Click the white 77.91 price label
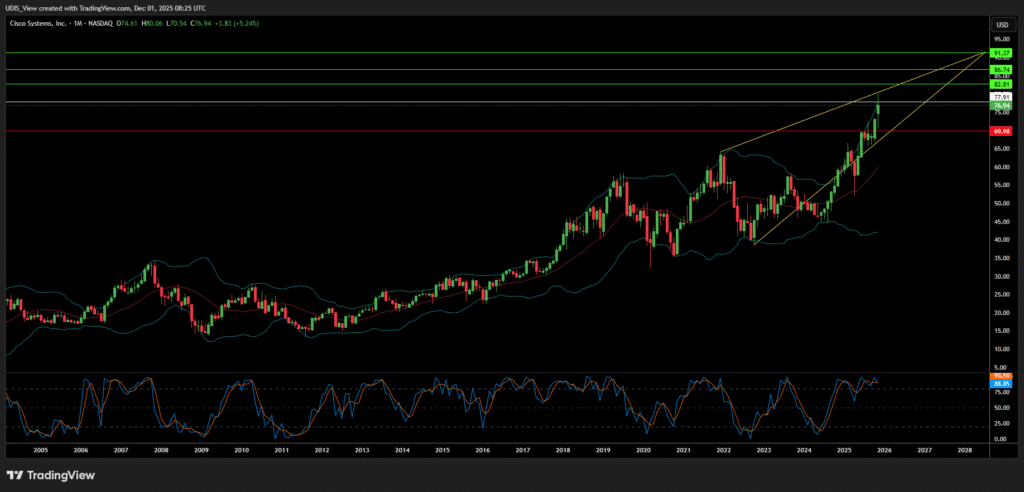The height and width of the screenshot is (492, 1024). pos(1001,97)
